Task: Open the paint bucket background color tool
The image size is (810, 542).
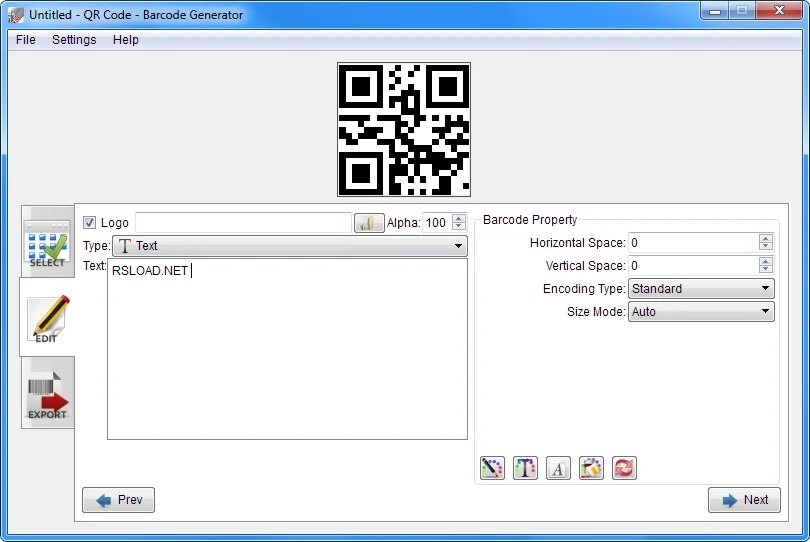Action: (591, 468)
